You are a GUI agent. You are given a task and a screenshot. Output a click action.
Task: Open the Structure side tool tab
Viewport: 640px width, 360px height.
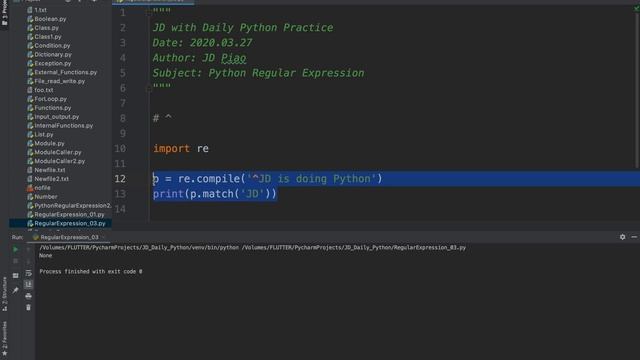pos(4,294)
